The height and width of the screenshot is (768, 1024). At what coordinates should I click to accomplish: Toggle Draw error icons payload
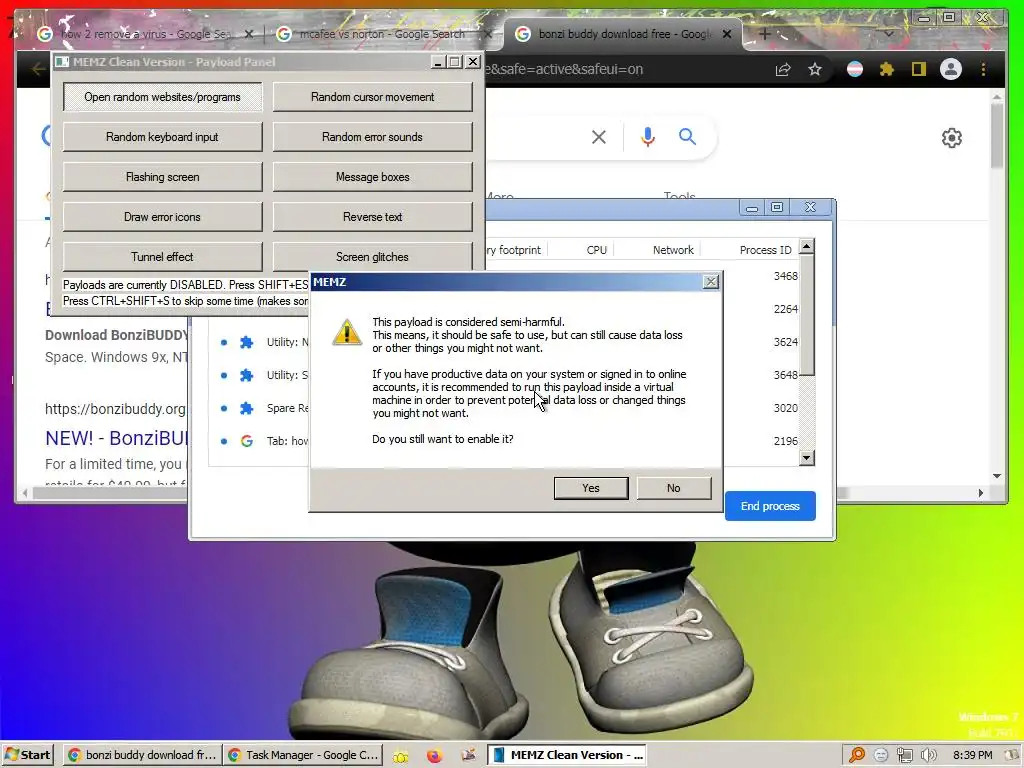[x=163, y=217]
